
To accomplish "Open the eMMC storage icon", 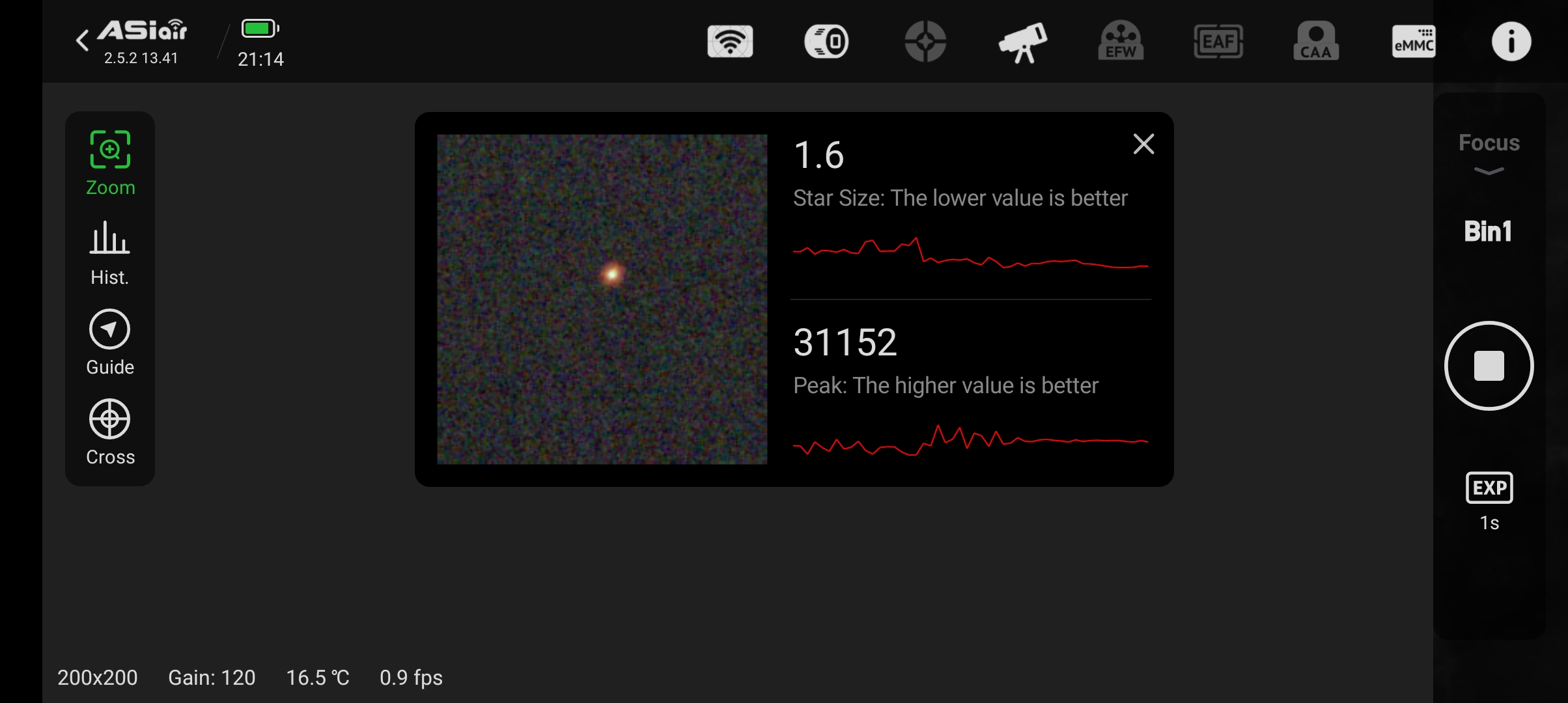I will pos(1413,42).
